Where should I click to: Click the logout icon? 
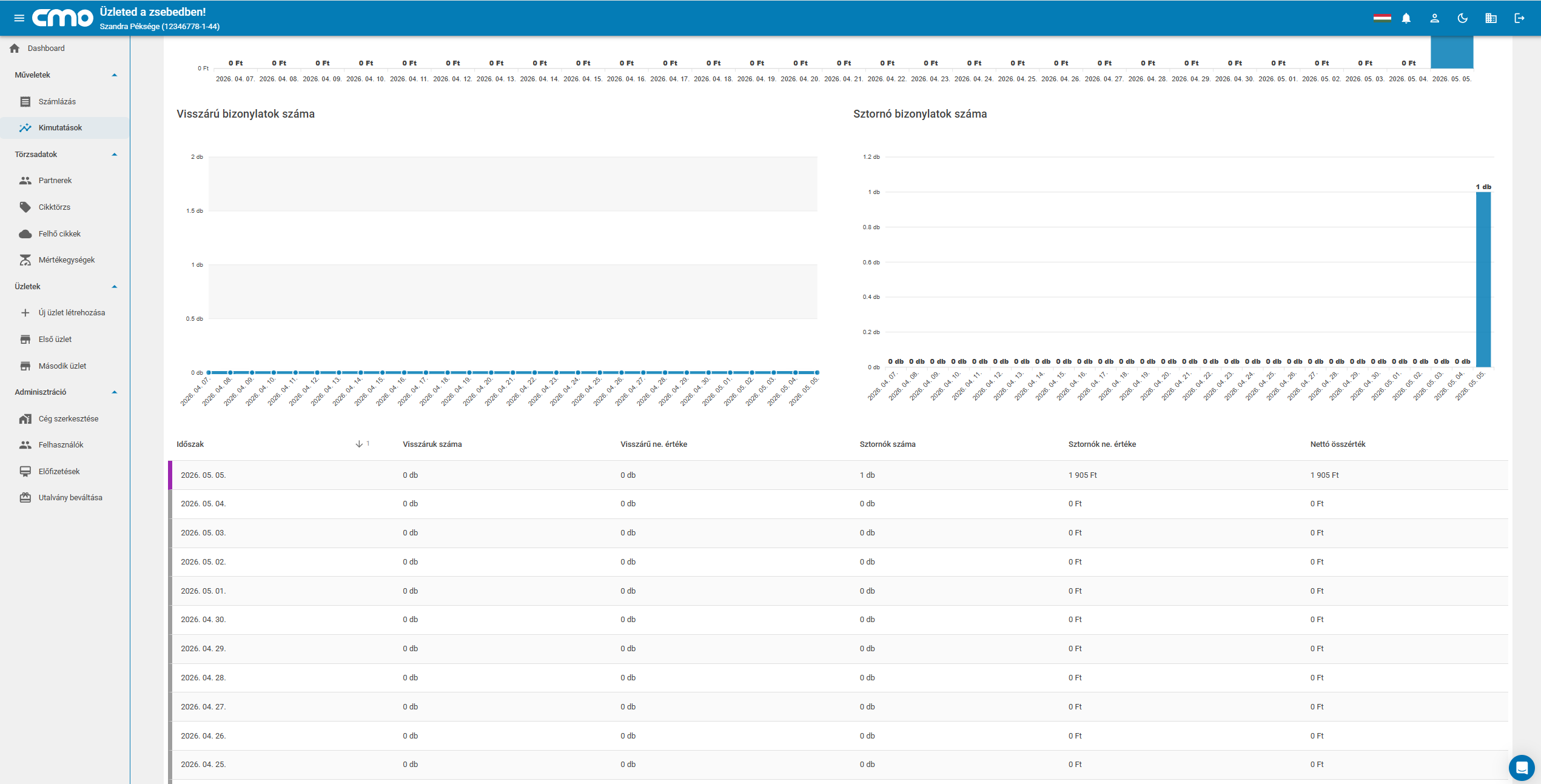tap(1519, 18)
